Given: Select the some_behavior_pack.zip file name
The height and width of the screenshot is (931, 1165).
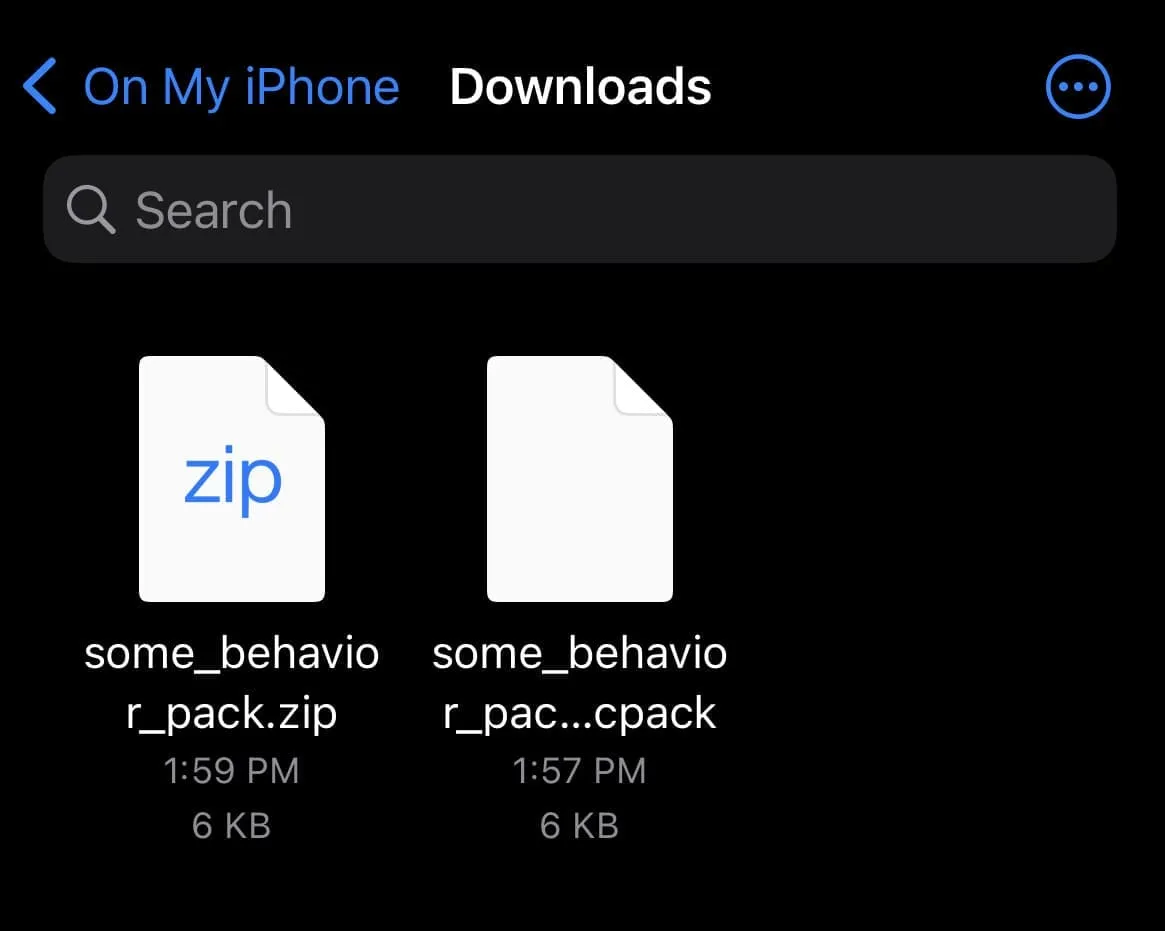Looking at the screenshot, I should 232,683.
